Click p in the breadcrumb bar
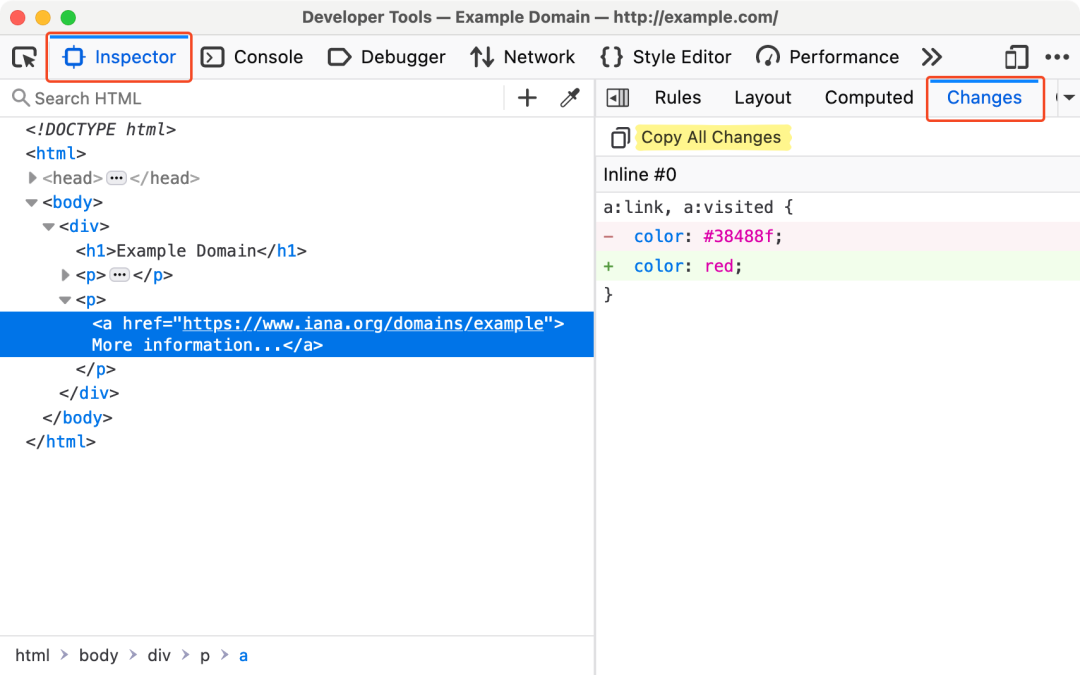1080x675 pixels. (205, 655)
